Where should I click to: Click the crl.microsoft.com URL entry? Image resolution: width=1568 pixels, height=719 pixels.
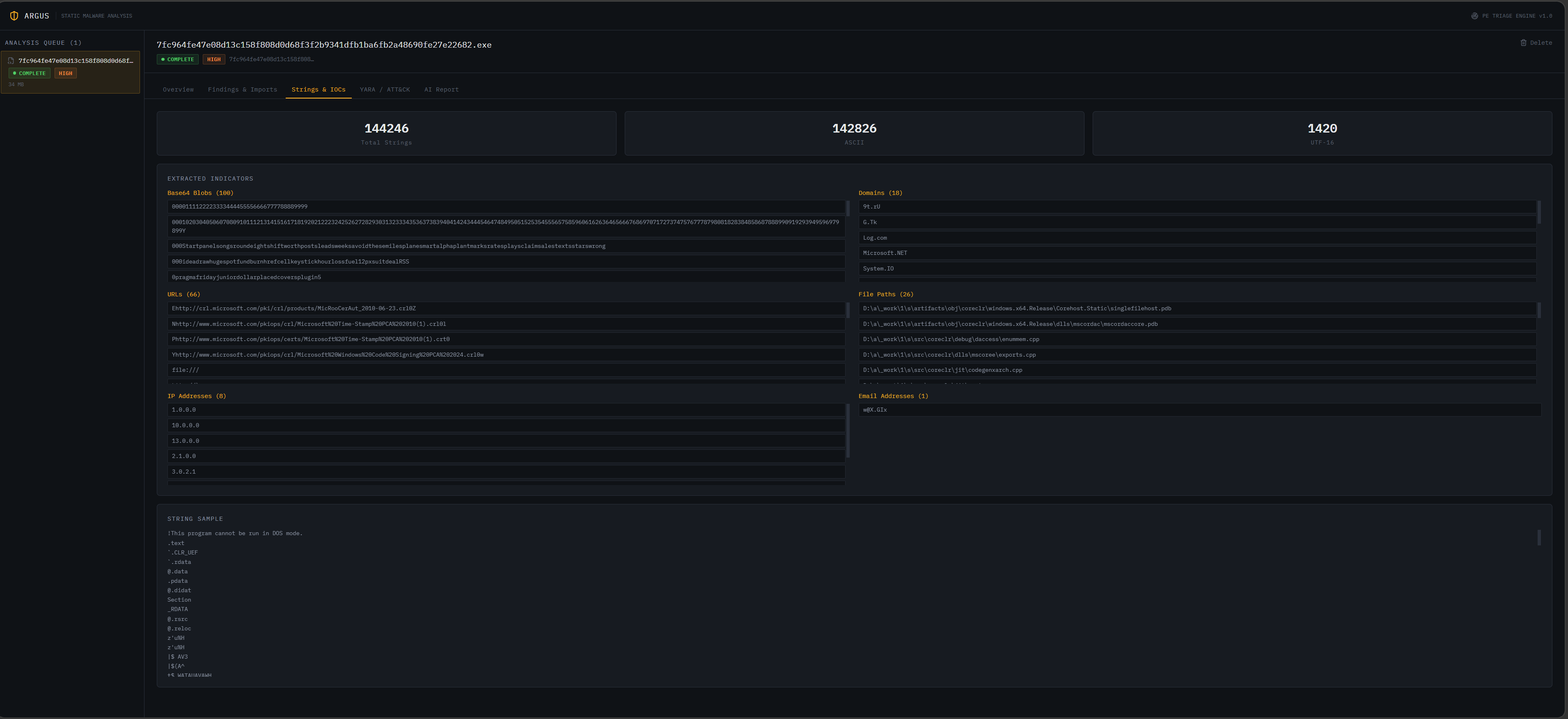(507, 309)
